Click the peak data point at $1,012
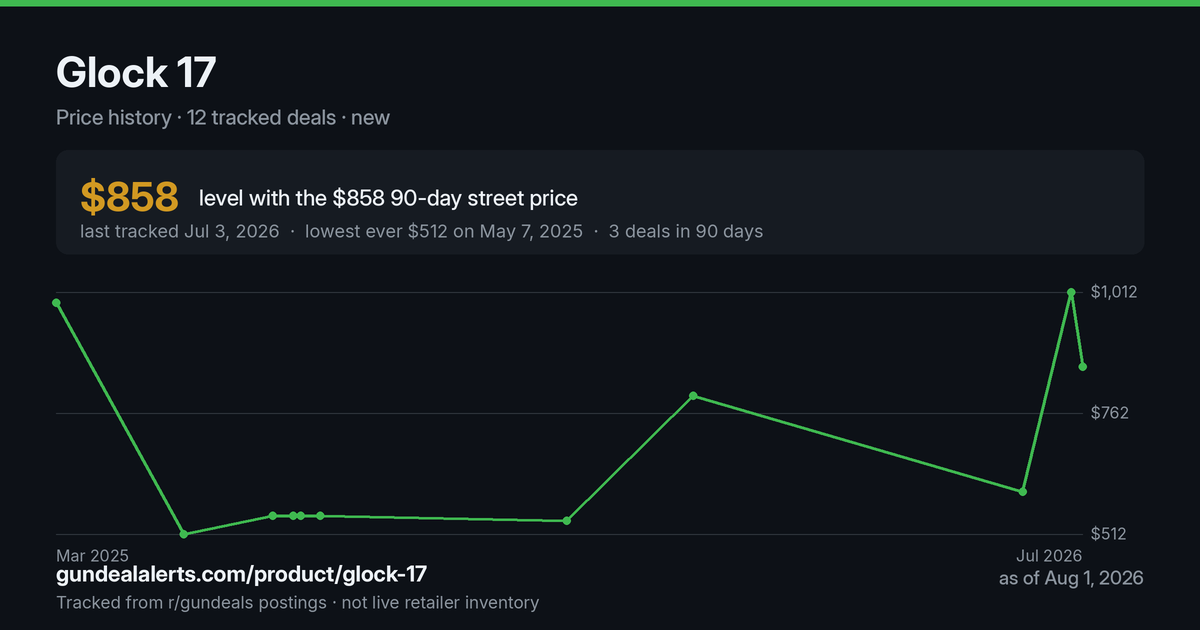This screenshot has height=630, width=1200. [1071, 292]
